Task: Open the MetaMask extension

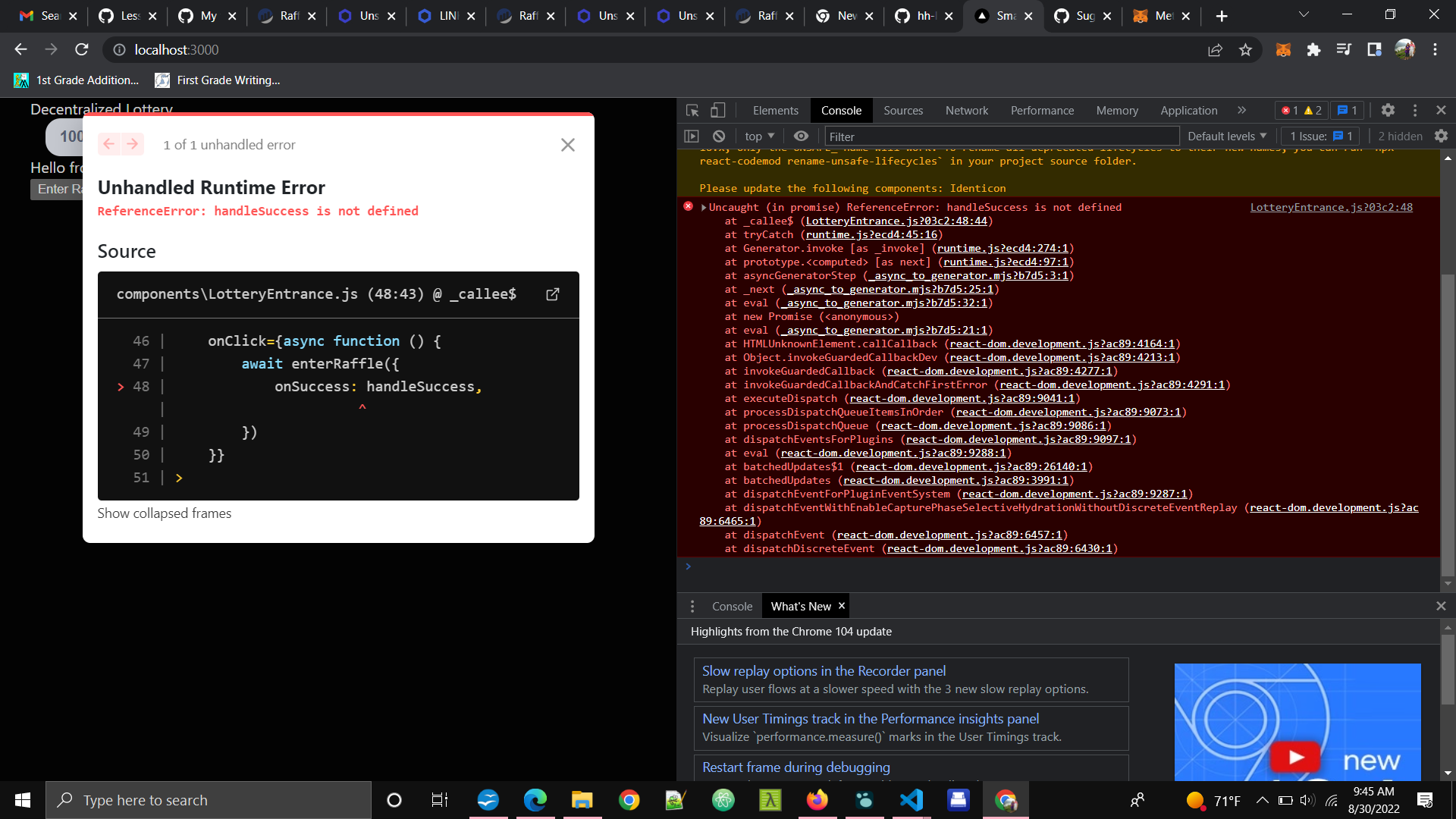Action: [1283, 49]
